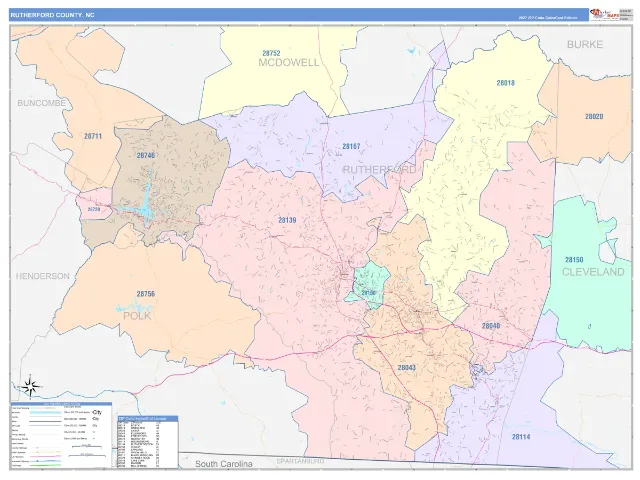This screenshot has width=640, height=480.
Task: Click the MCDOWELL county label
Action: click(x=289, y=62)
